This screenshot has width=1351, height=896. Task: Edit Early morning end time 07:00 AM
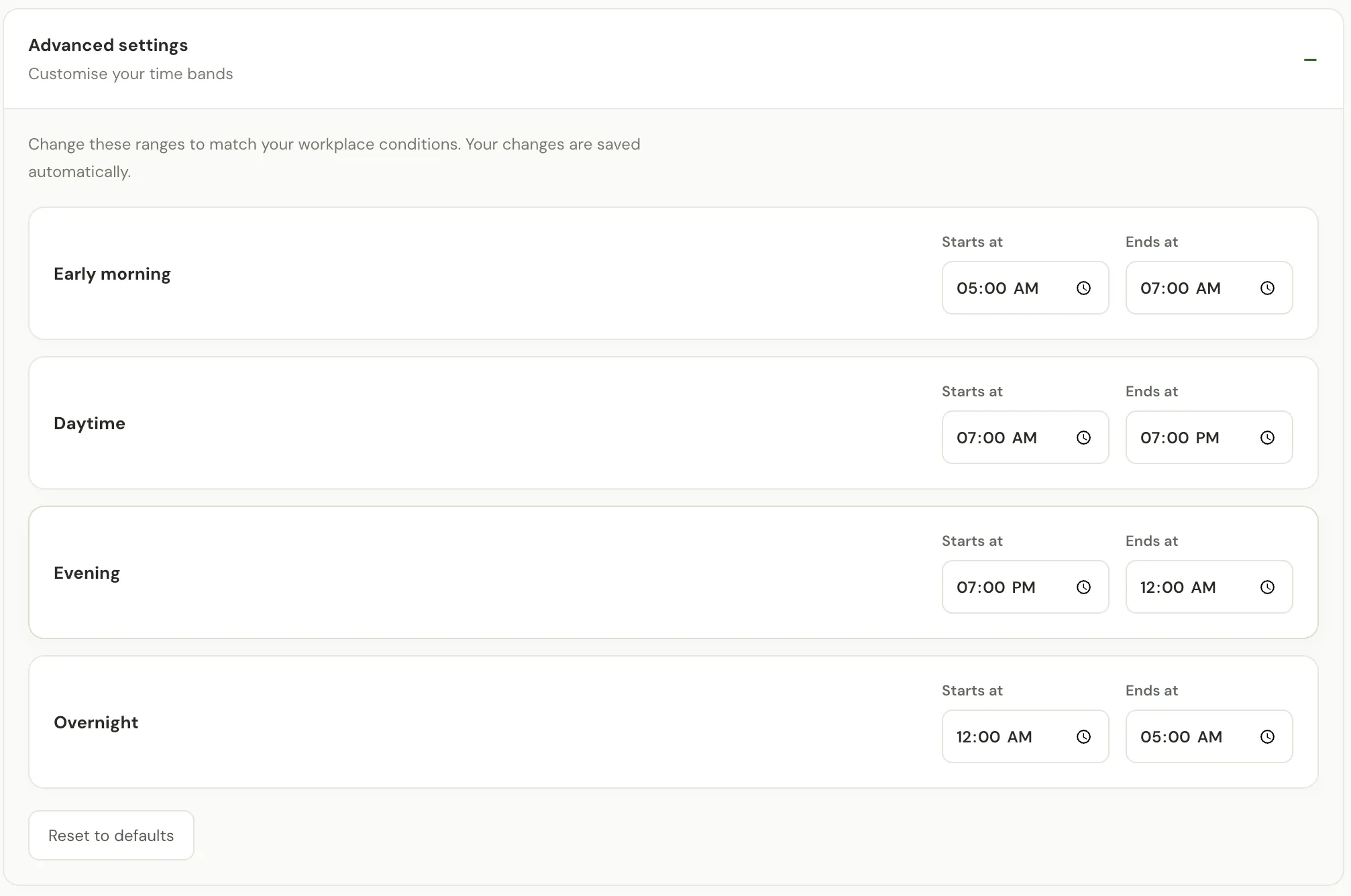pos(1209,288)
